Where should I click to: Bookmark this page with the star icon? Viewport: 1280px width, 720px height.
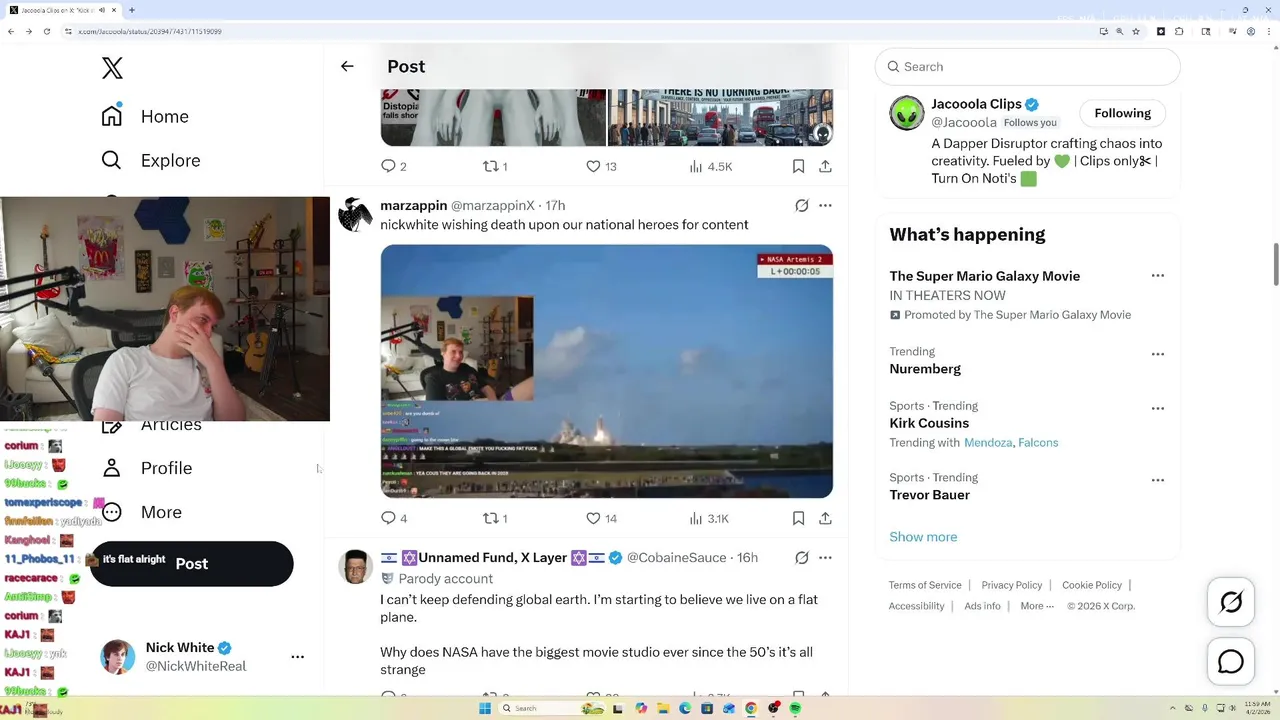point(1136,31)
